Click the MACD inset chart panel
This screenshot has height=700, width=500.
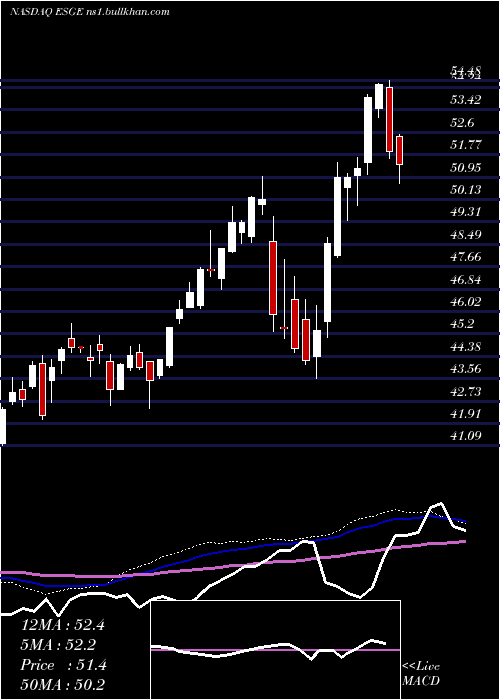(275, 650)
